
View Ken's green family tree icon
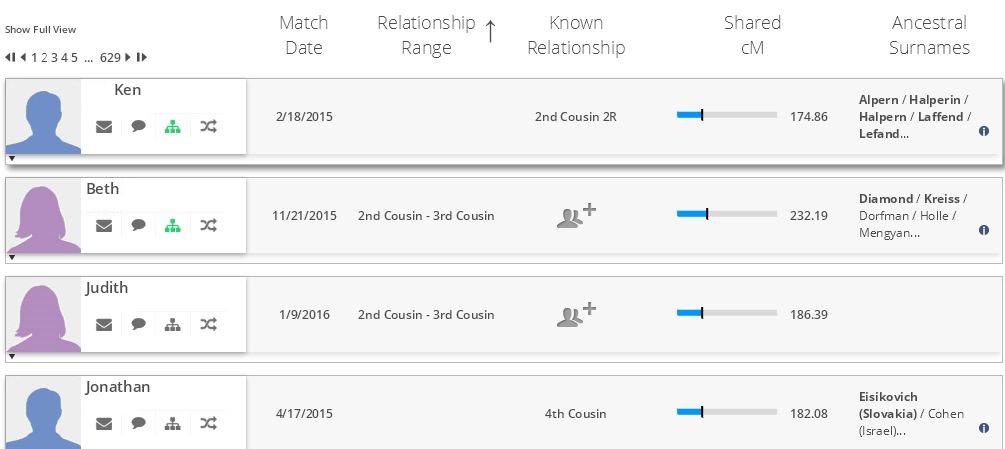click(172, 127)
